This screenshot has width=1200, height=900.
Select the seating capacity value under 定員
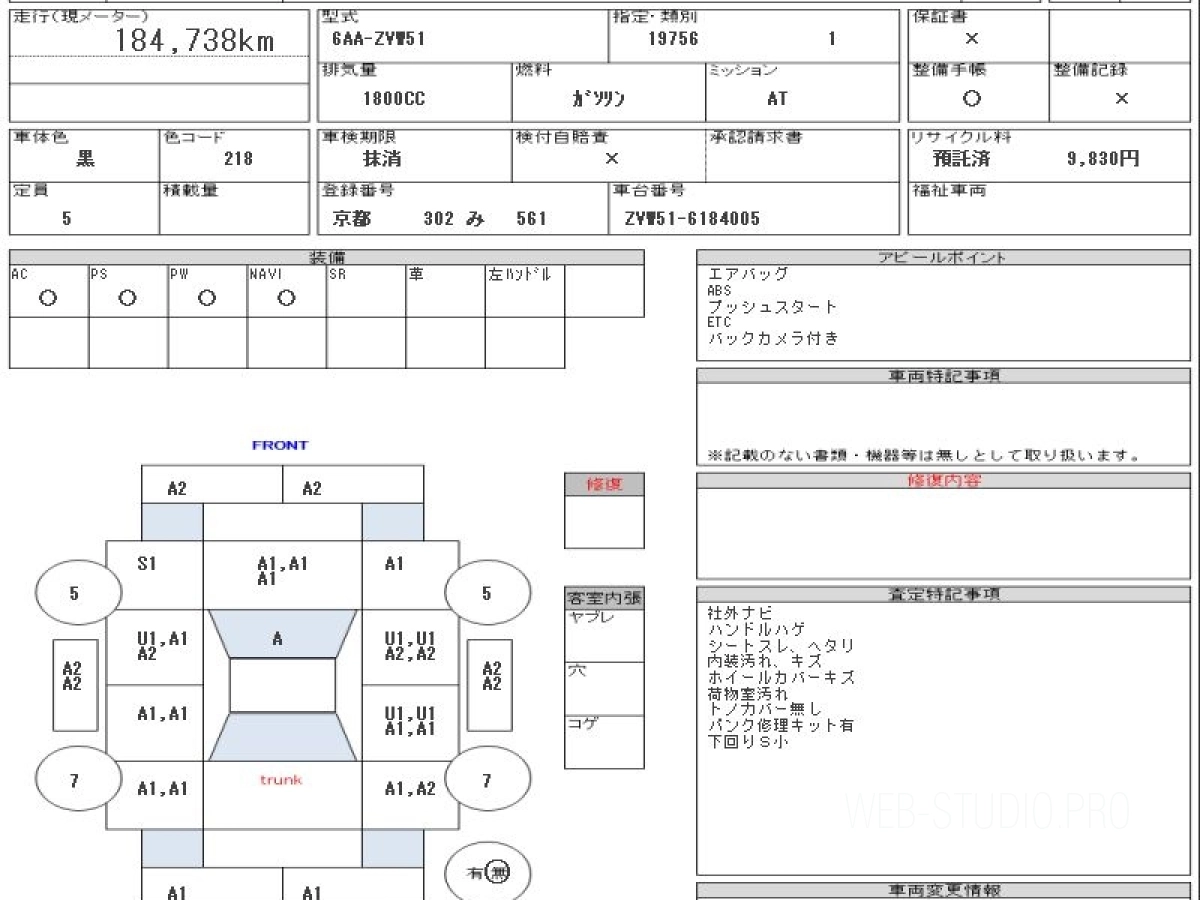(66, 218)
